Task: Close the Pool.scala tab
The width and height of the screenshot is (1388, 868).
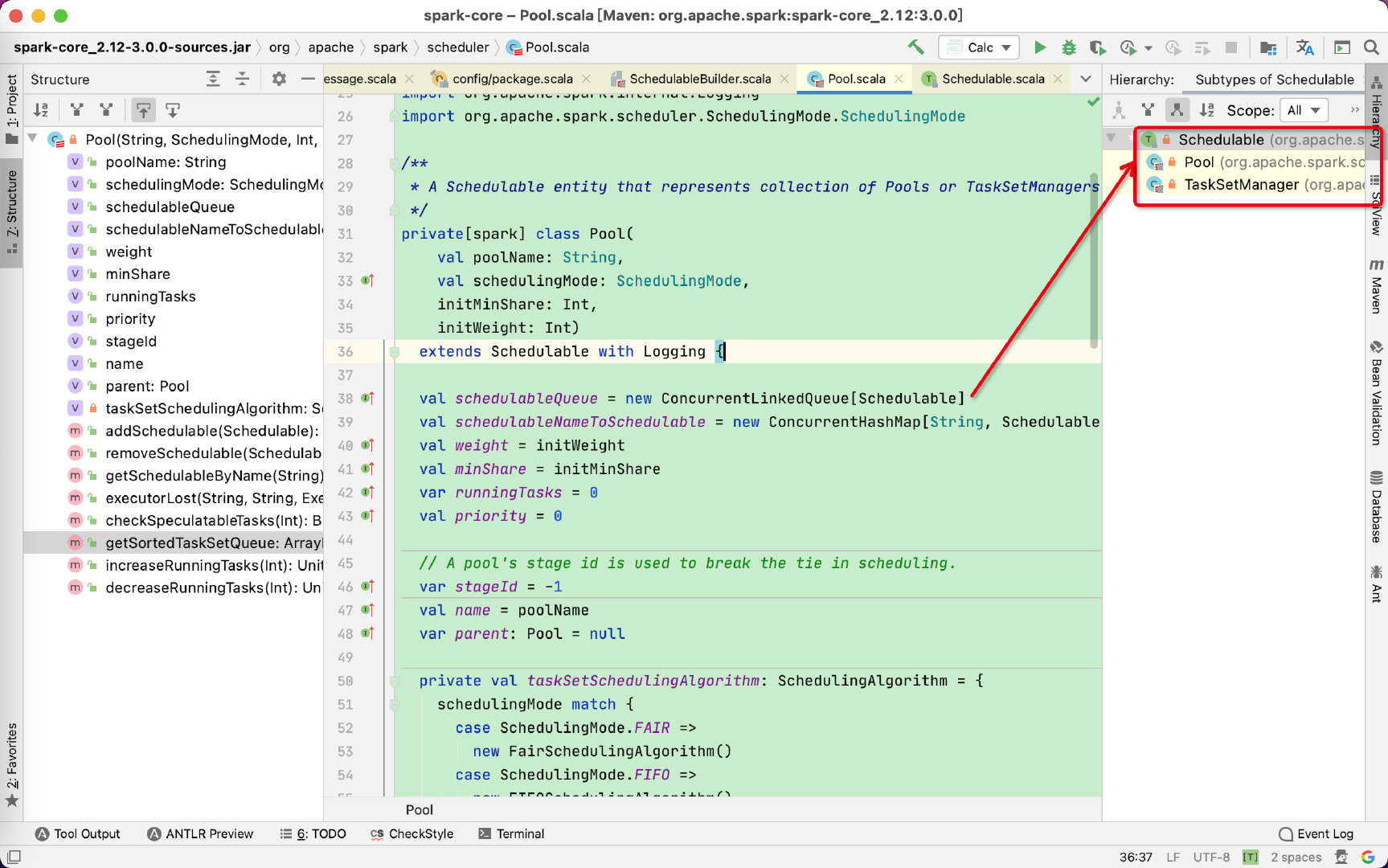Action: [x=899, y=79]
